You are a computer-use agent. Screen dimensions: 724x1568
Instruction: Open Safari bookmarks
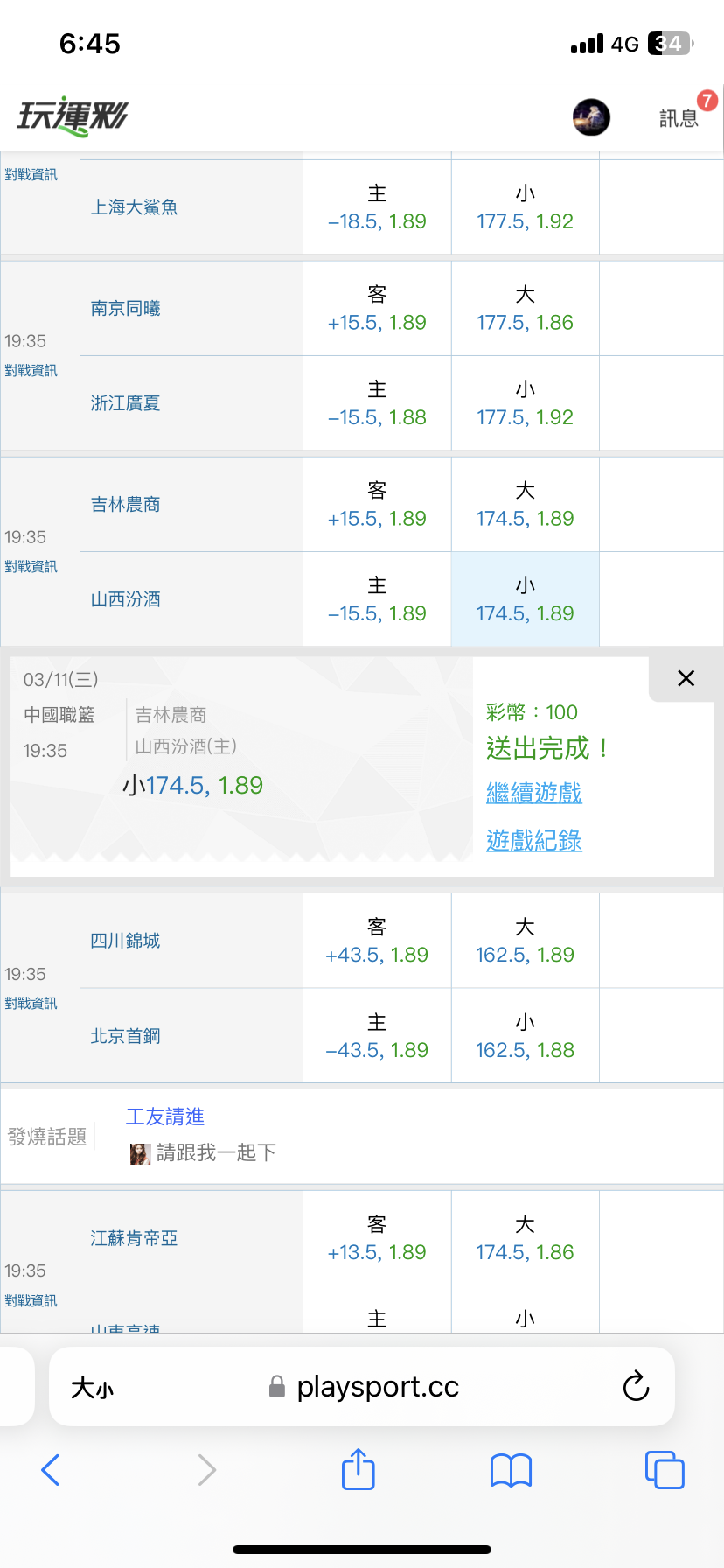(512, 1470)
